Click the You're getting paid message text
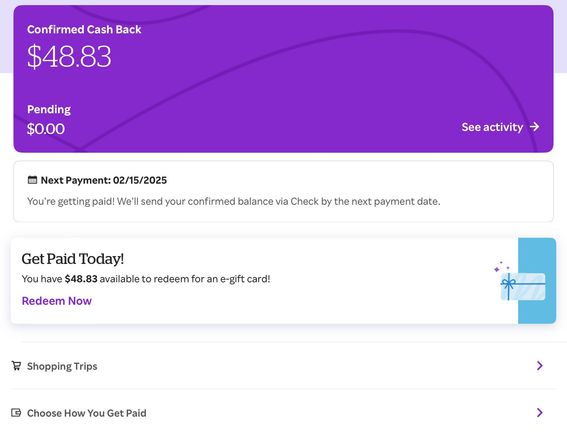 [234, 201]
